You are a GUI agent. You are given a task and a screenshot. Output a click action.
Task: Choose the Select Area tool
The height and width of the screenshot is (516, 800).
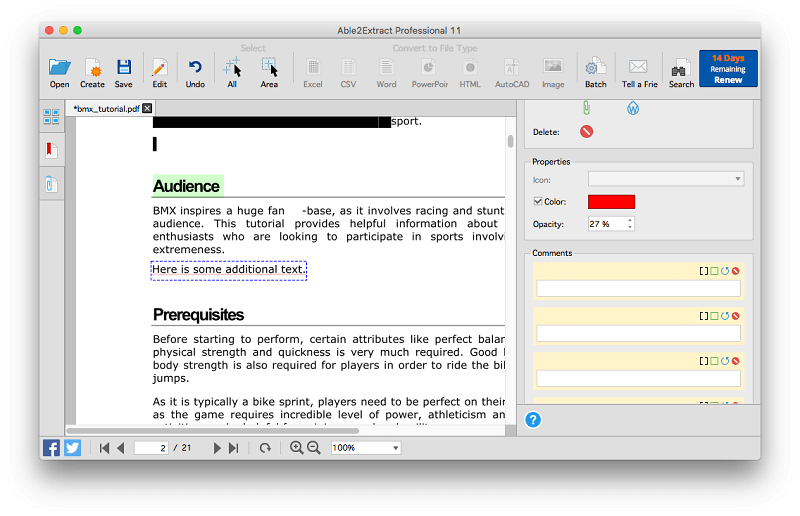click(x=269, y=72)
